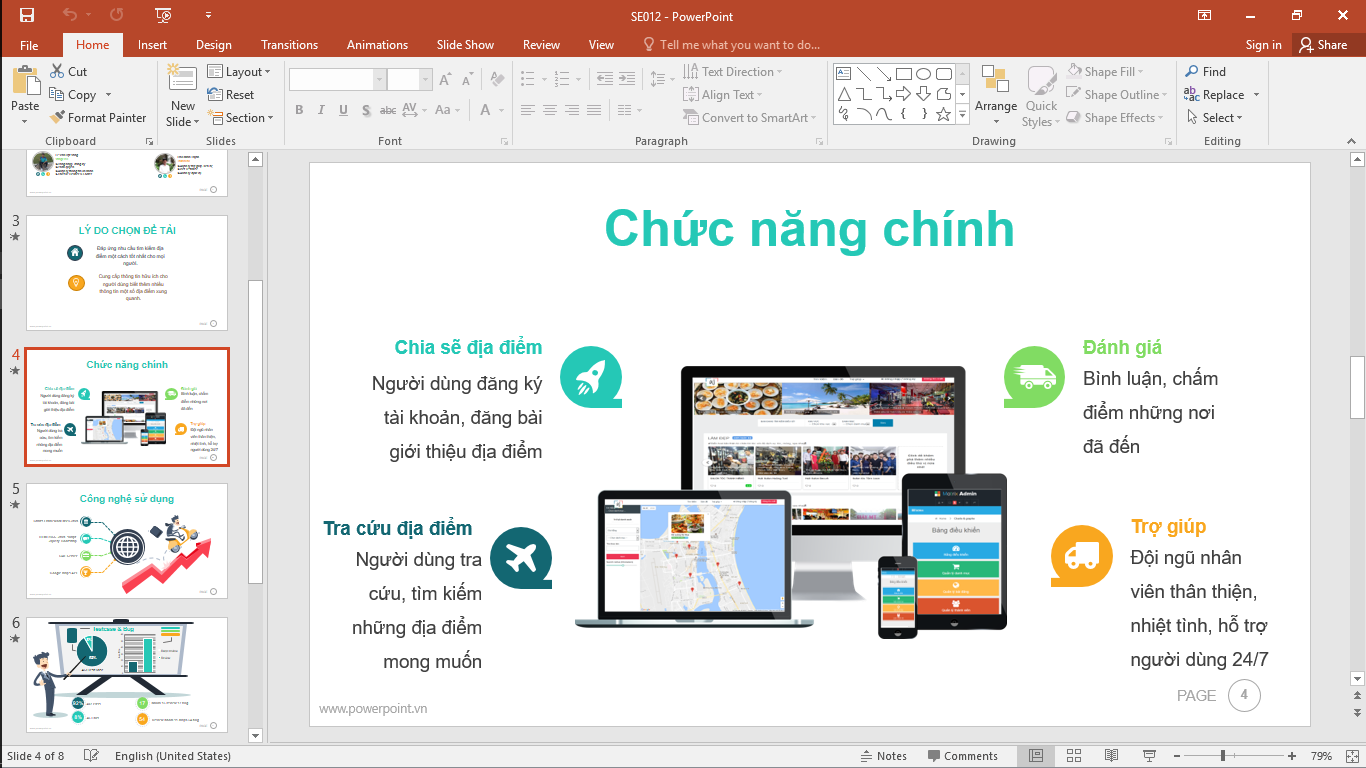The height and width of the screenshot is (768, 1366).
Task: Start Slide Show from status bar
Action: click(1148, 755)
